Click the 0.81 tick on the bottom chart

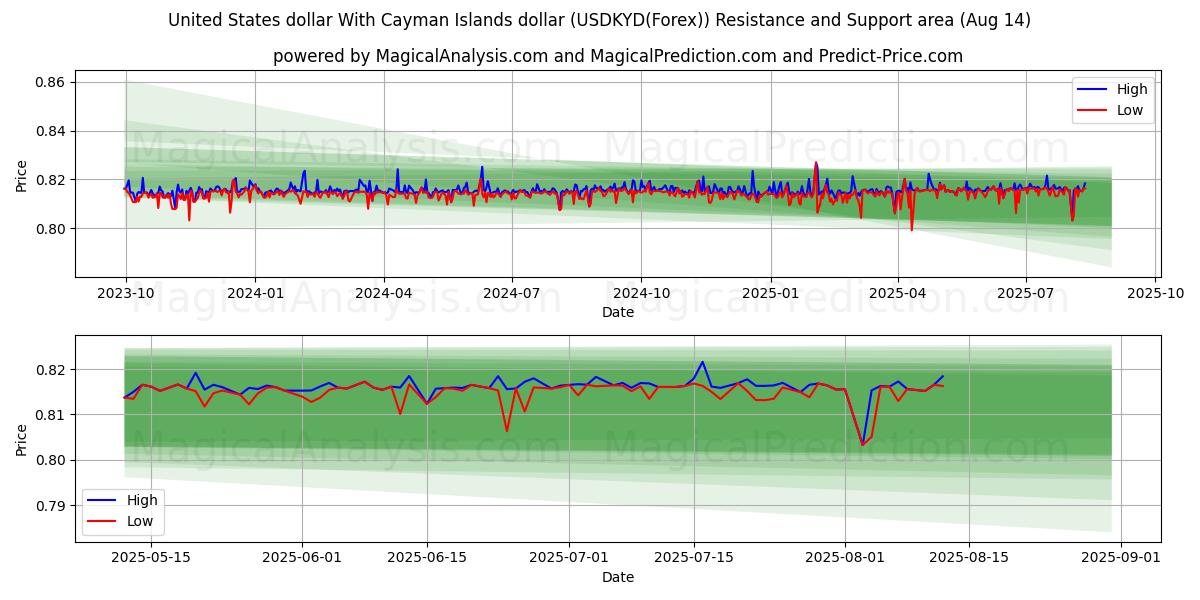[x=51, y=415]
